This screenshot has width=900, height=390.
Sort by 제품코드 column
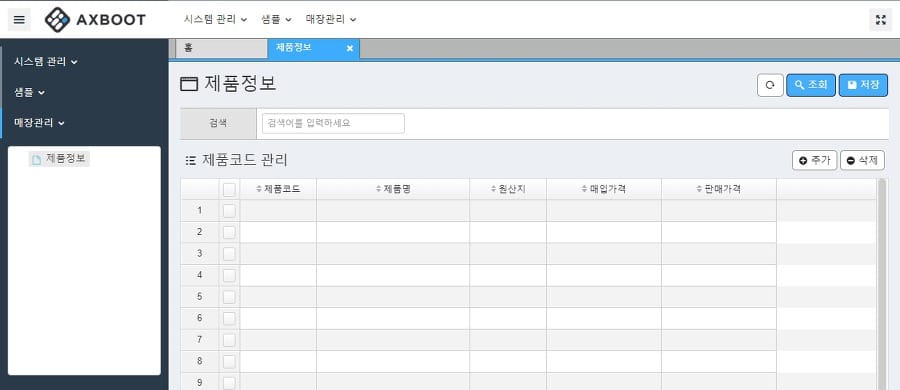tap(278, 189)
